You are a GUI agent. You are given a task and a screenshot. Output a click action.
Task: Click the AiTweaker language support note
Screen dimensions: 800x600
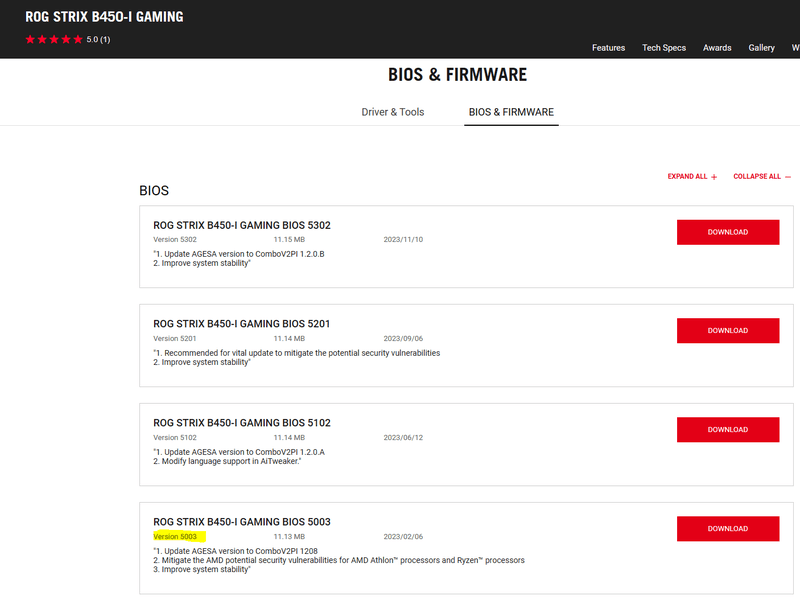click(x=228, y=461)
